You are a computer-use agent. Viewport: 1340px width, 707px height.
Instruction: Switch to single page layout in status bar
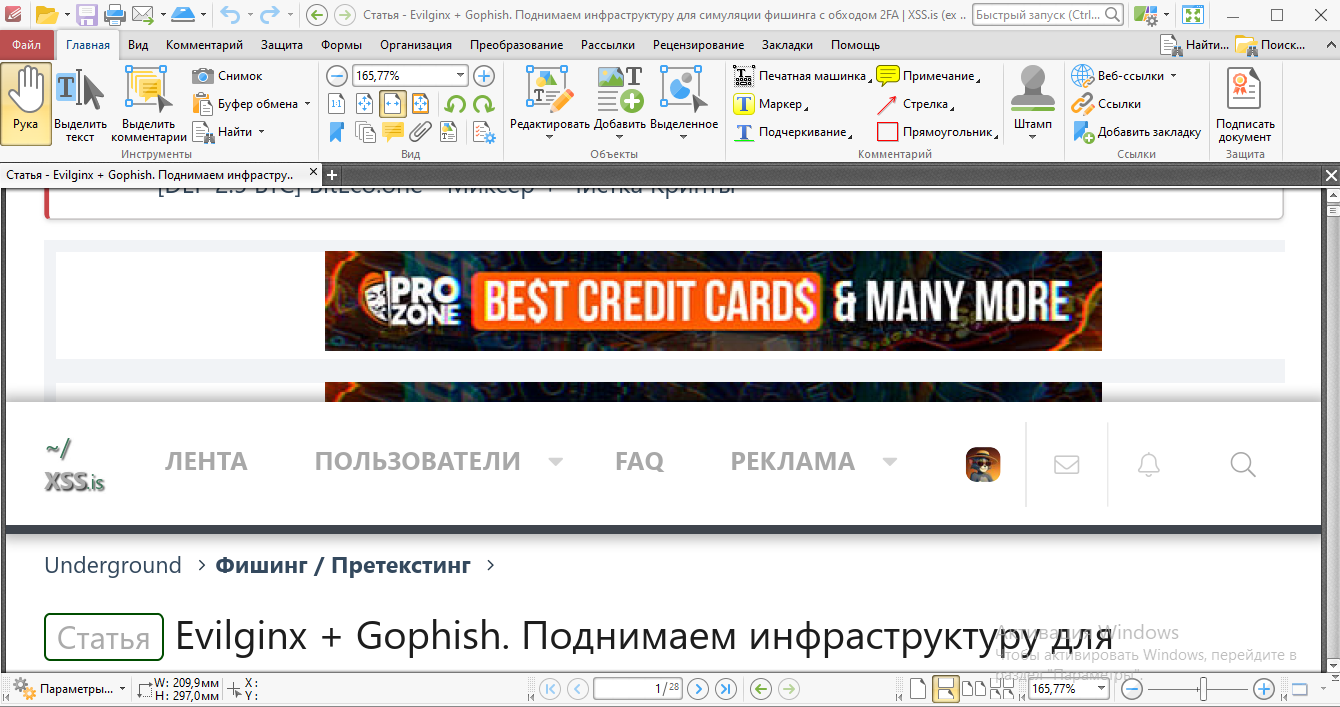917,689
